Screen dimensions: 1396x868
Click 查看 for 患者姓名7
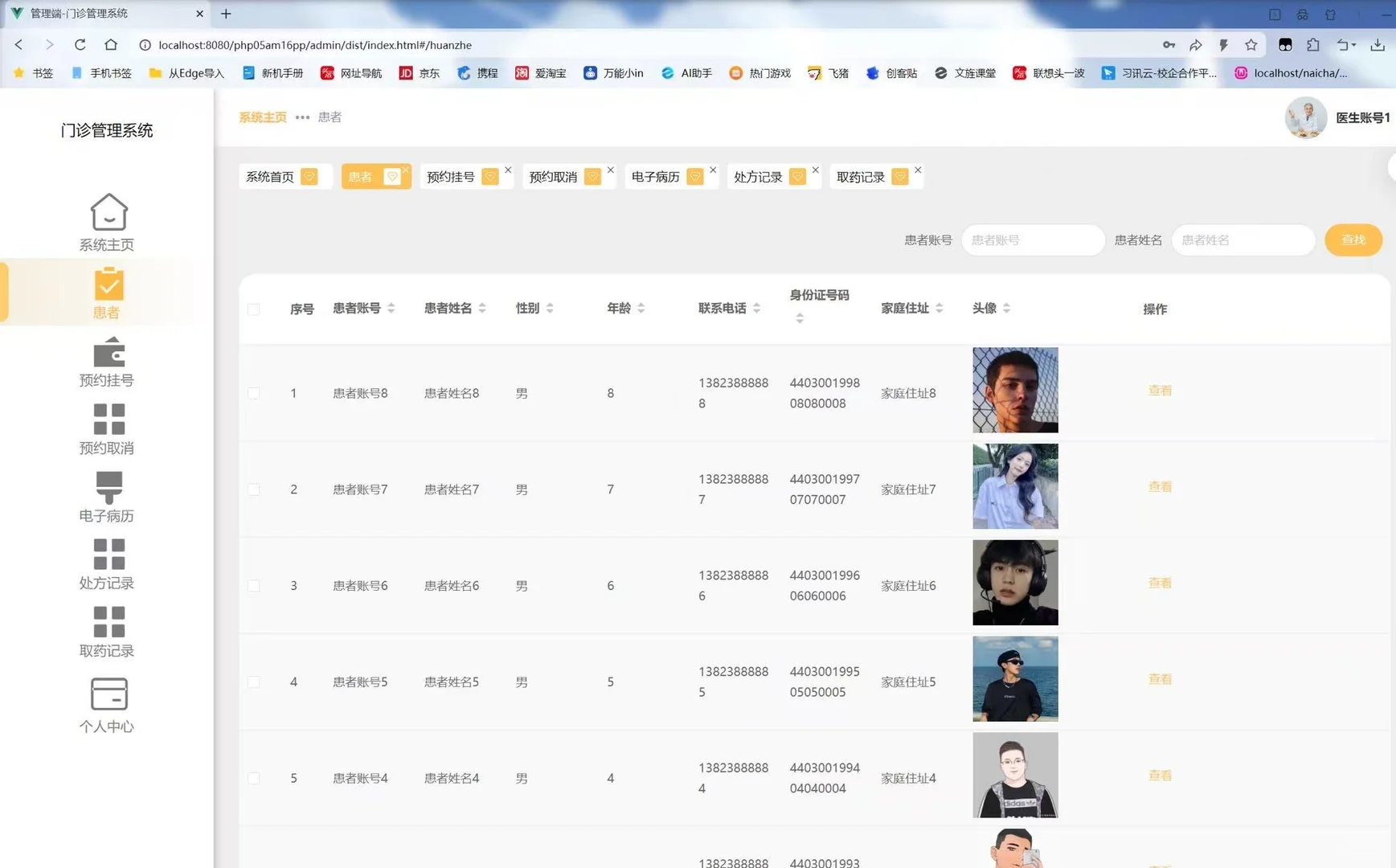pos(1160,486)
